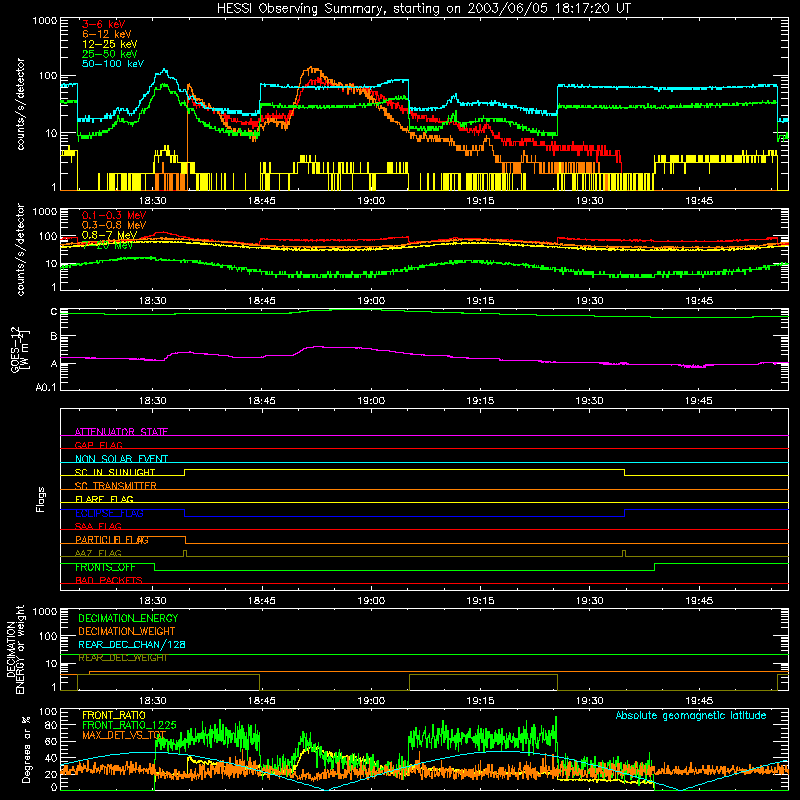800x800 pixels.
Task: Click the 0.8-7 MeV legend label
Action: (x=109, y=235)
